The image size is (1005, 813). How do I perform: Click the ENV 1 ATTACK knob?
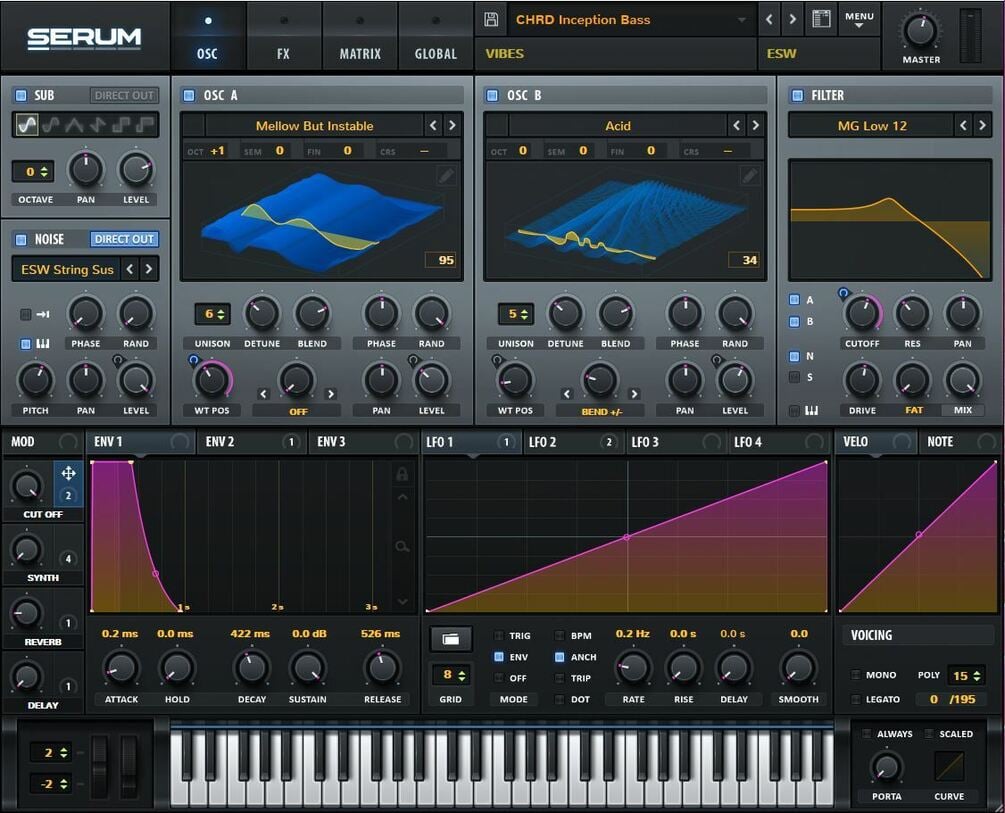121,667
